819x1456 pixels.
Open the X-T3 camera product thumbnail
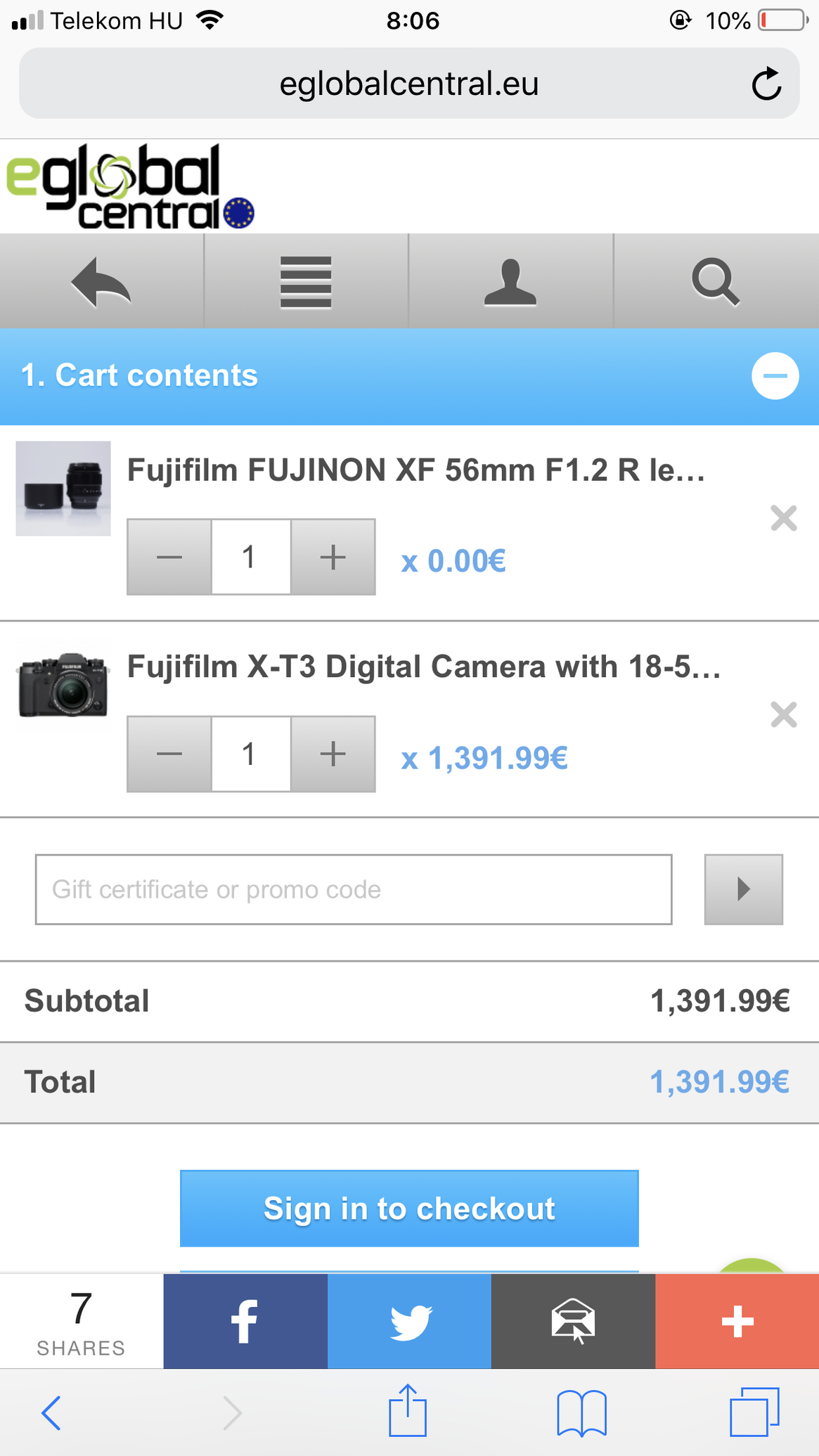(63, 687)
